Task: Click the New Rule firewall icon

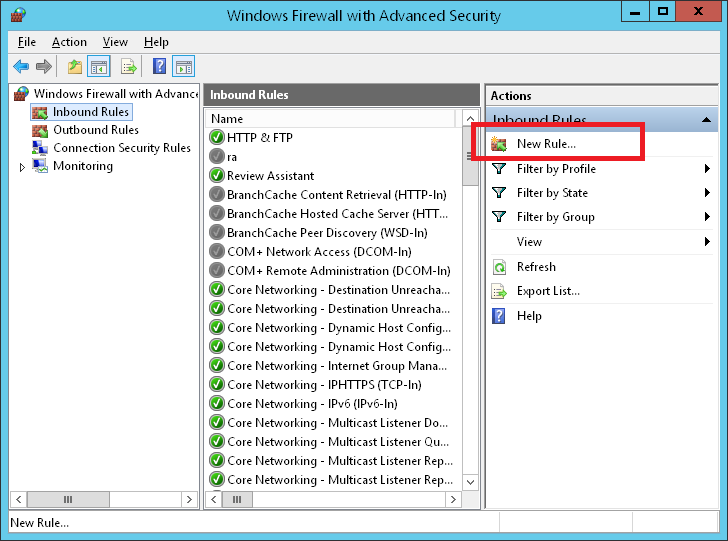Action: (x=499, y=144)
